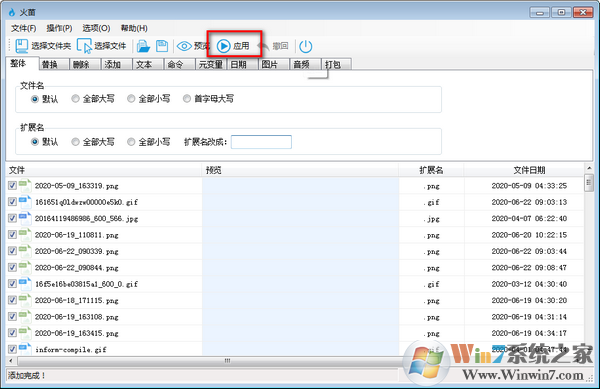Select 全部大写 radio under 扩展名
This screenshot has height=389, width=600.
[x=75, y=142]
